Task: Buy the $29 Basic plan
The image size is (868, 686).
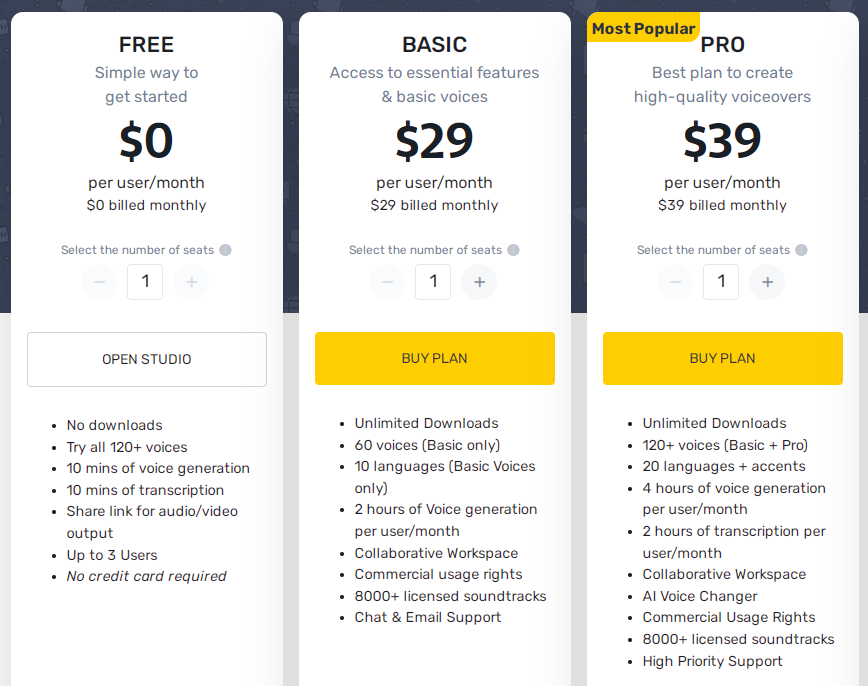Action: tap(435, 358)
